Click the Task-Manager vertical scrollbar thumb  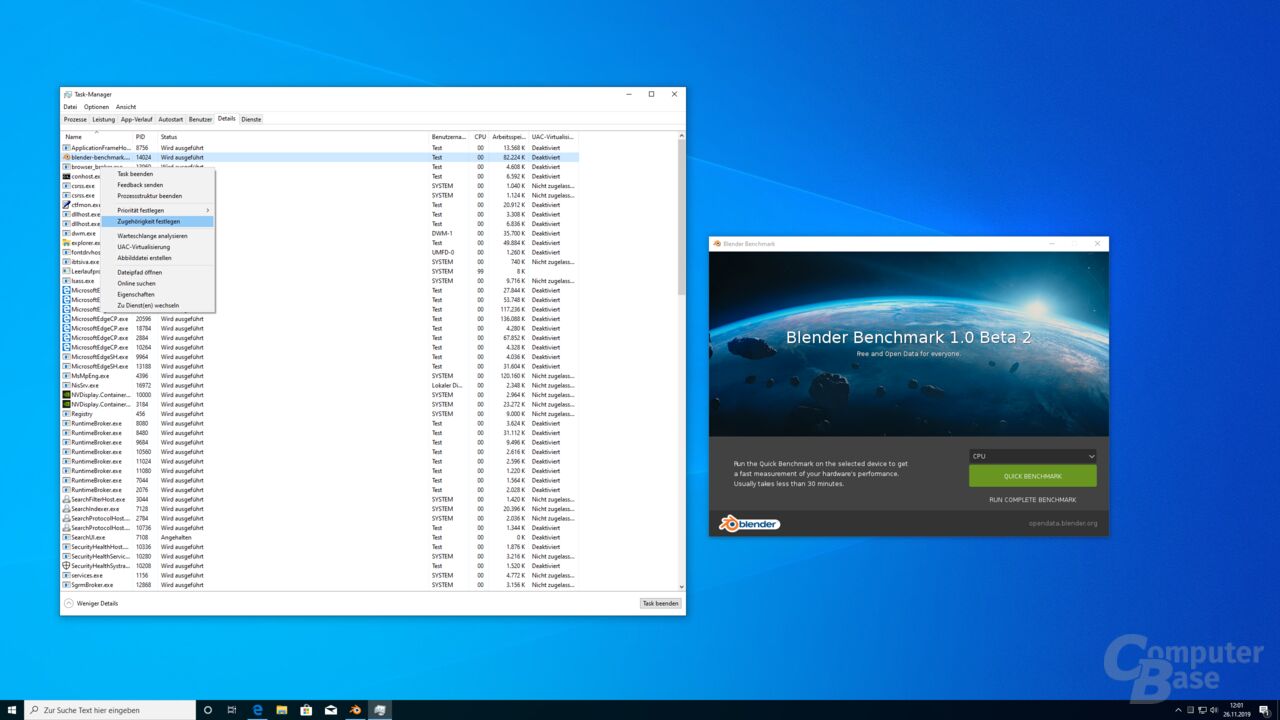(x=682, y=215)
